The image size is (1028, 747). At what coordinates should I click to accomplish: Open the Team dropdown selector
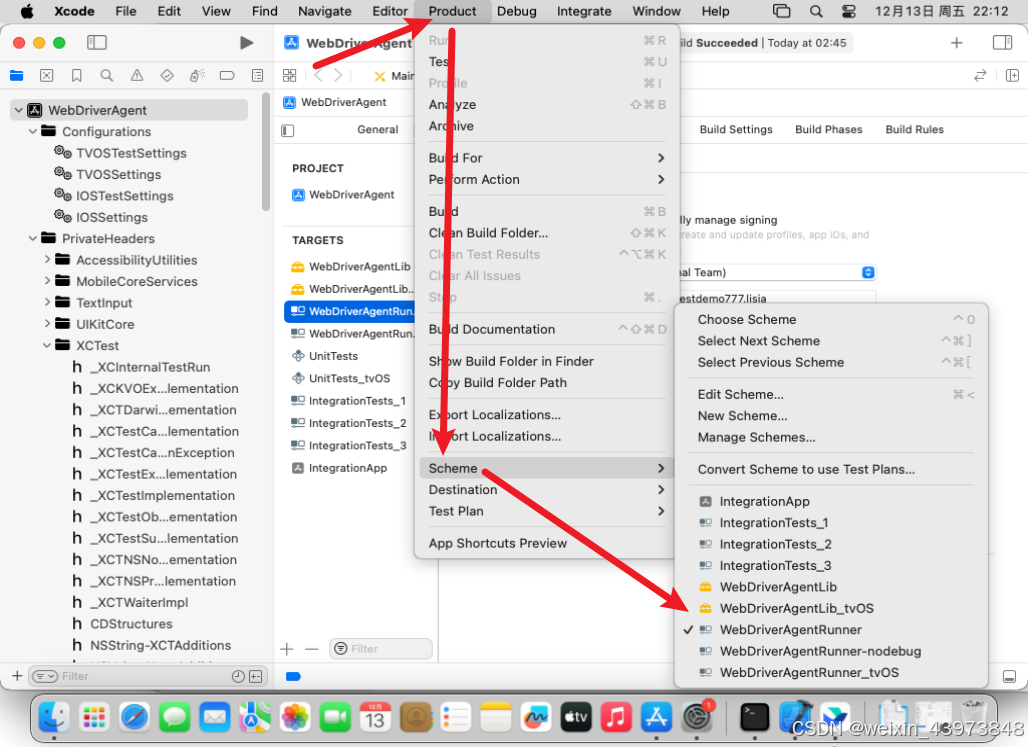point(868,272)
